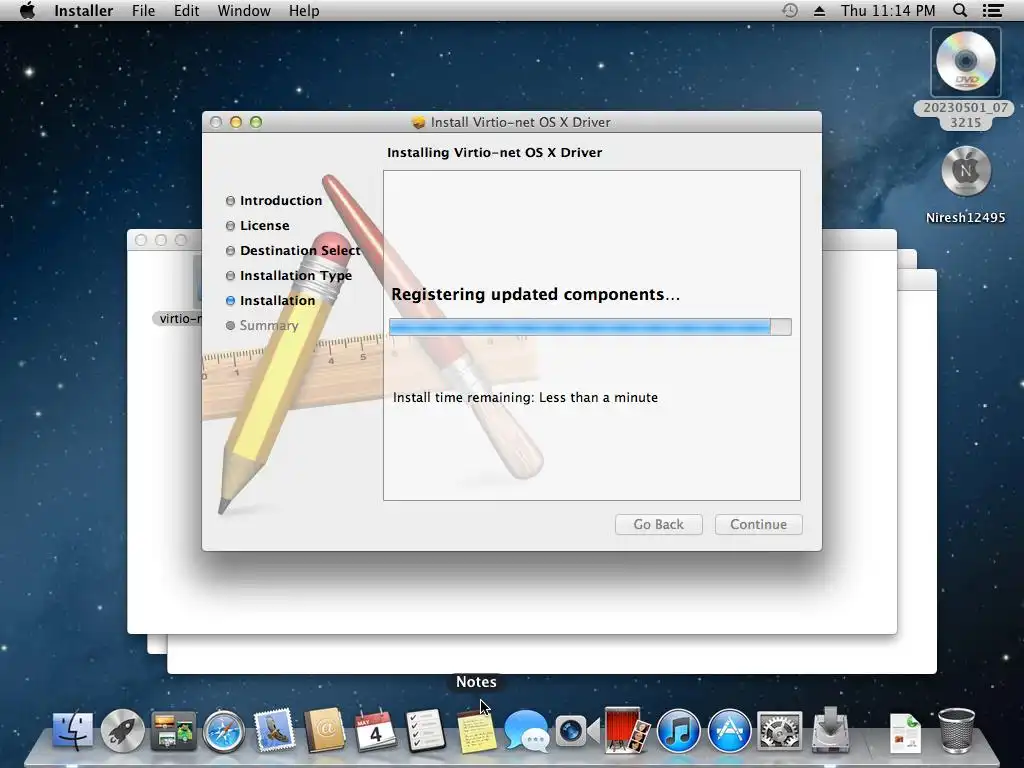The height and width of the screenshot is (768, 1024).
Task: Launch Launchpad rocket icon in Dock
Action: (x=122, y=730)
